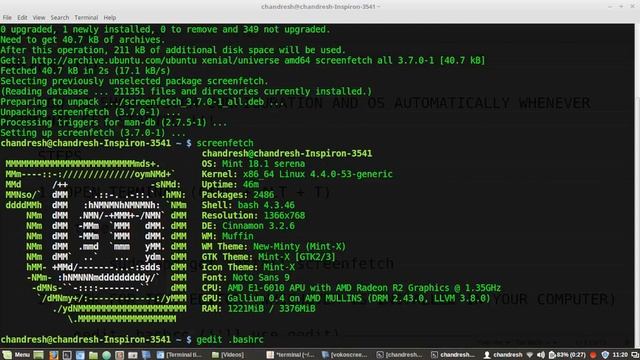Open the Search menu
Screen dimensions: 640x360
pos(60,18)
